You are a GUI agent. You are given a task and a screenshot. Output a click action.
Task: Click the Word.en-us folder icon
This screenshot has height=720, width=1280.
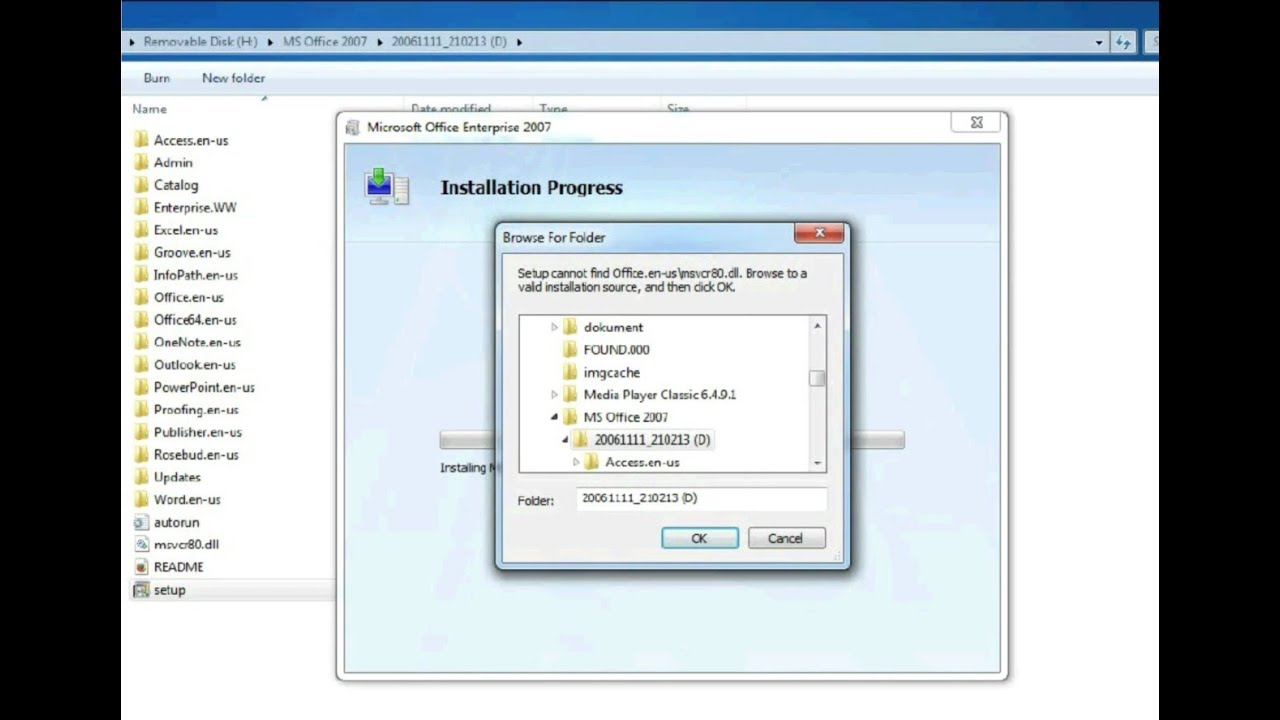click(141, 500)
